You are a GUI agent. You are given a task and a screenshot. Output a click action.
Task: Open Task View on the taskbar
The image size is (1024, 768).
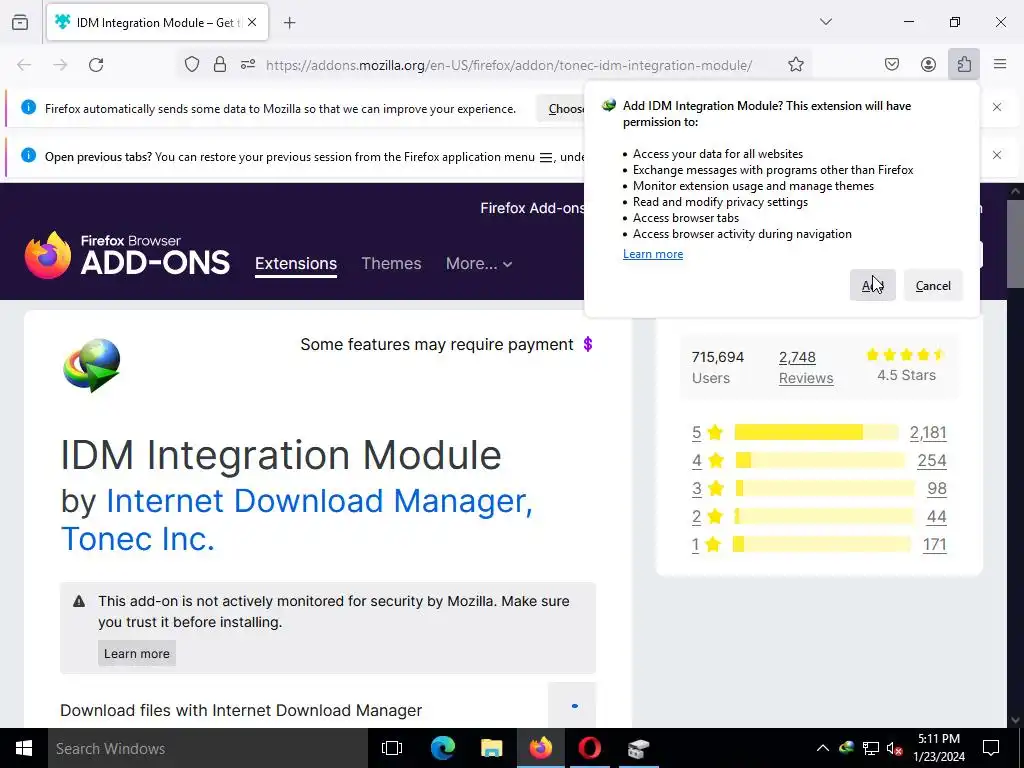392,748
